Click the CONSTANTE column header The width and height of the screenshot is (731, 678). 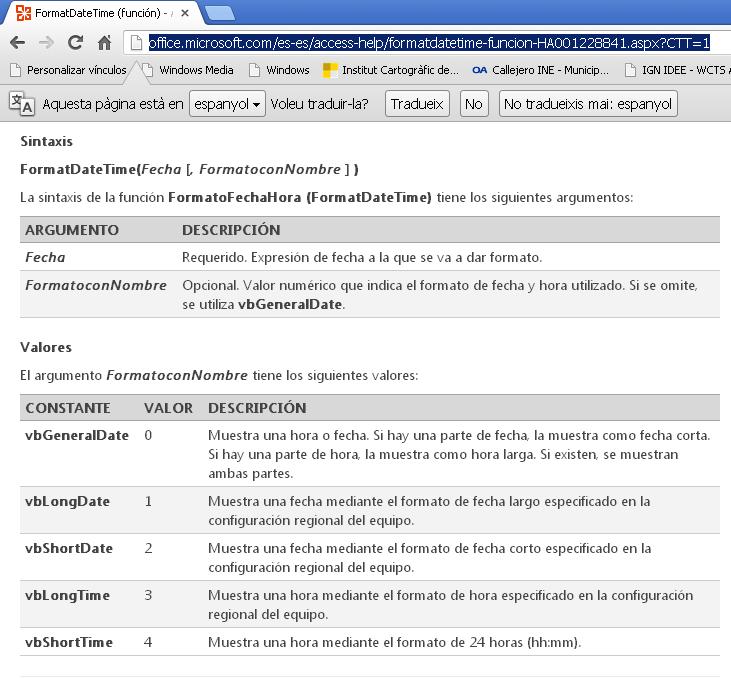(x=68, y=408)
